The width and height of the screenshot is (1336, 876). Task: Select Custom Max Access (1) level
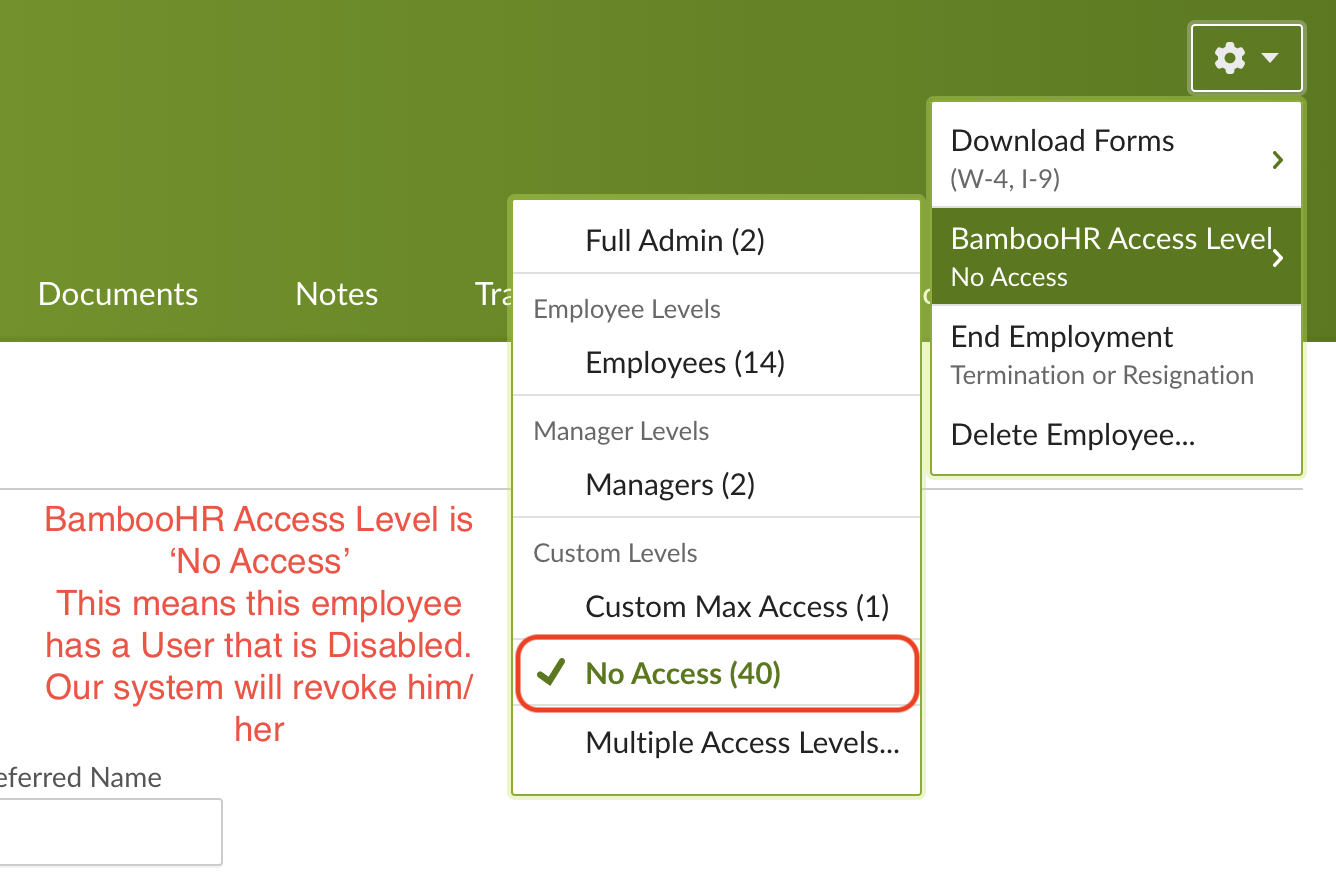tap(716, 606)
